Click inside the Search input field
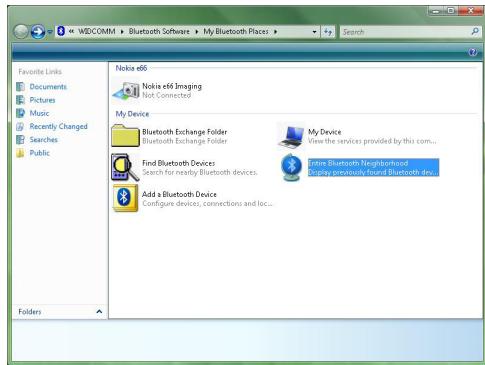Viewport: 485px width, 365px height. 405,32
